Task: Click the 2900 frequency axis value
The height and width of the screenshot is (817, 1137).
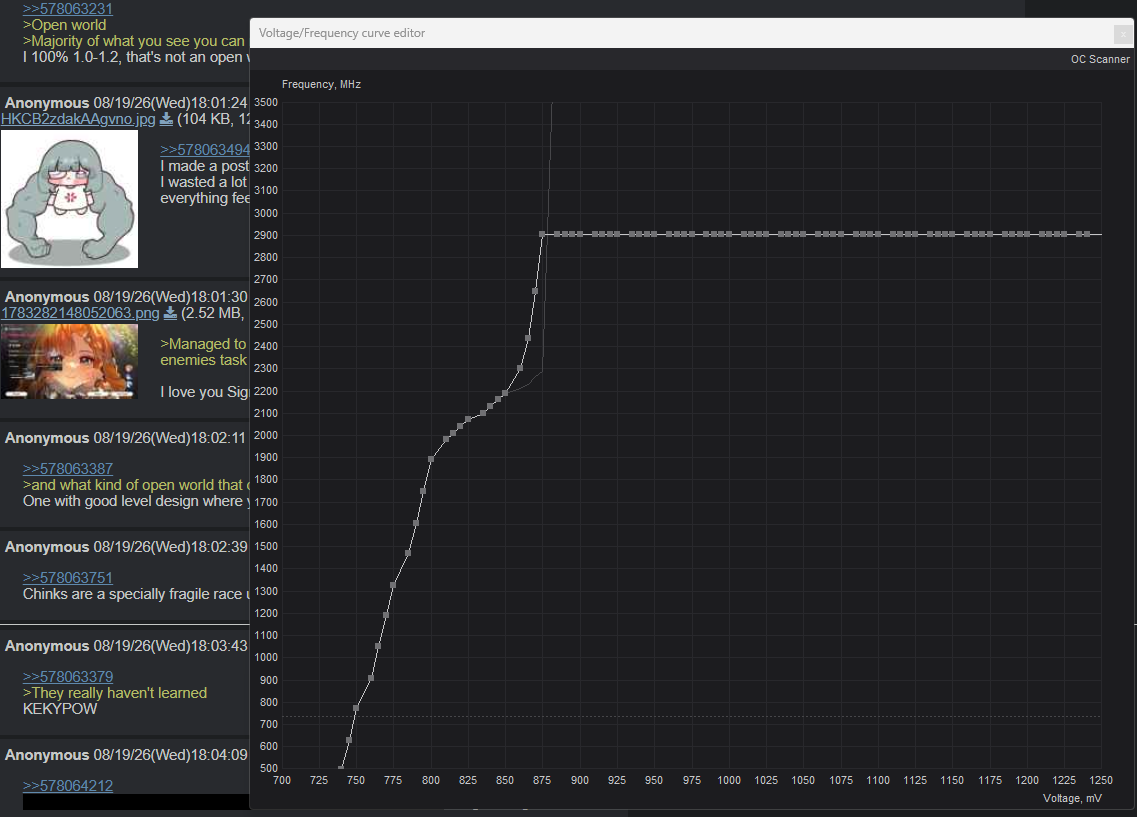Action: coord(265,236)
